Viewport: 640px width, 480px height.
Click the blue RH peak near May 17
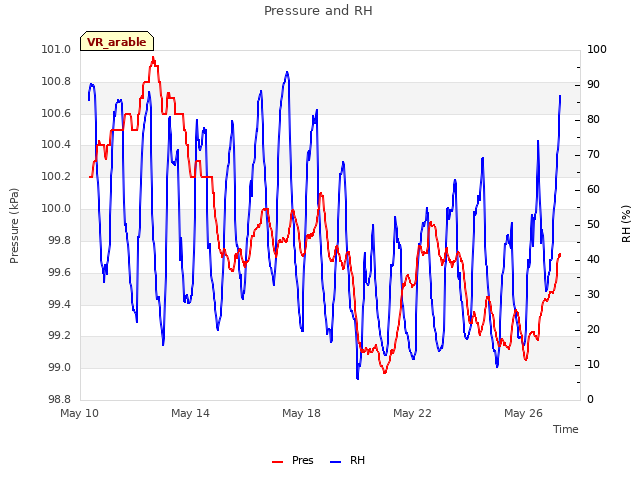287,73
